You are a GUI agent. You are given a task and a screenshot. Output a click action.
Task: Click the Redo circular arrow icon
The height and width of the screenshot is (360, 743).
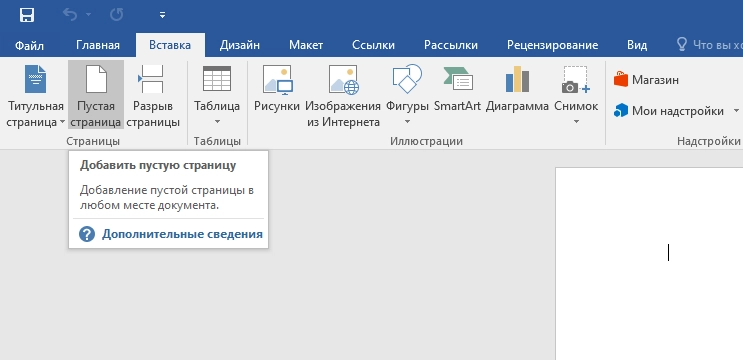pos(116,15)
